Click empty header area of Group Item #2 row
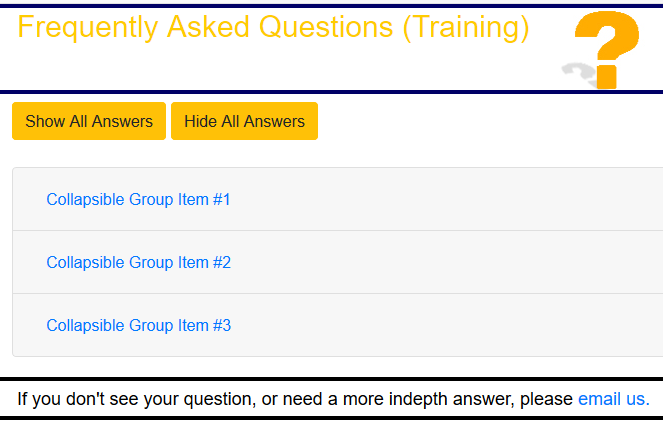This screenshot has height=422, width=663. click(x=444, y=262)
